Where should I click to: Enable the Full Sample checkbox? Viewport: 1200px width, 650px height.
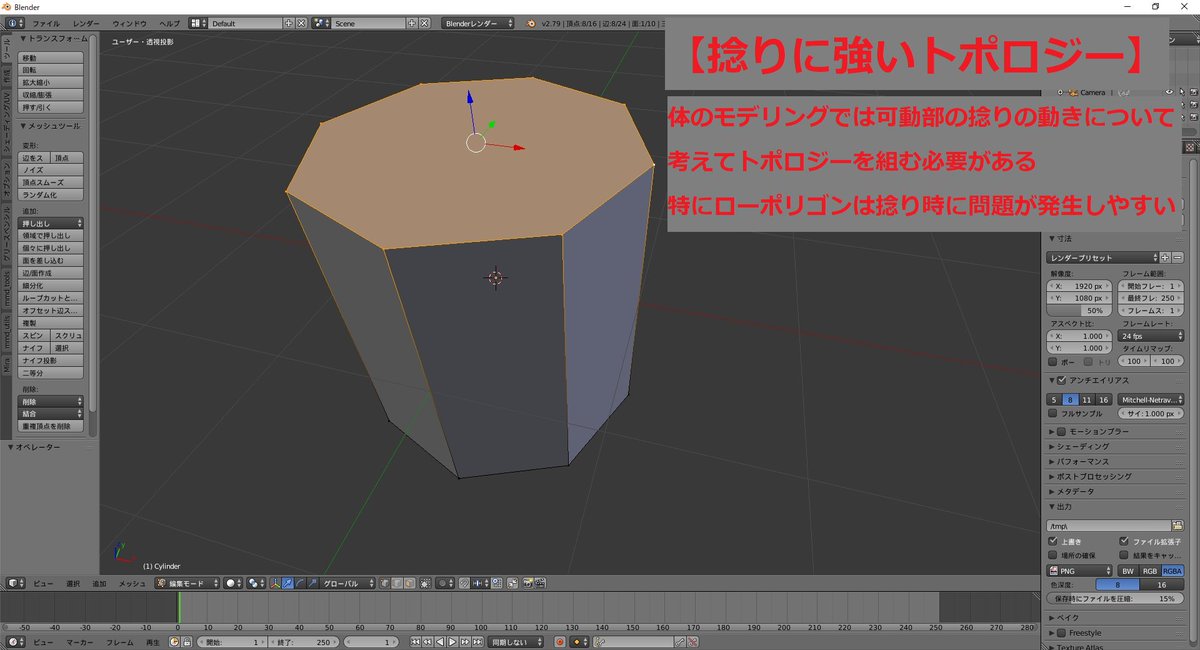pos(1052,413)
